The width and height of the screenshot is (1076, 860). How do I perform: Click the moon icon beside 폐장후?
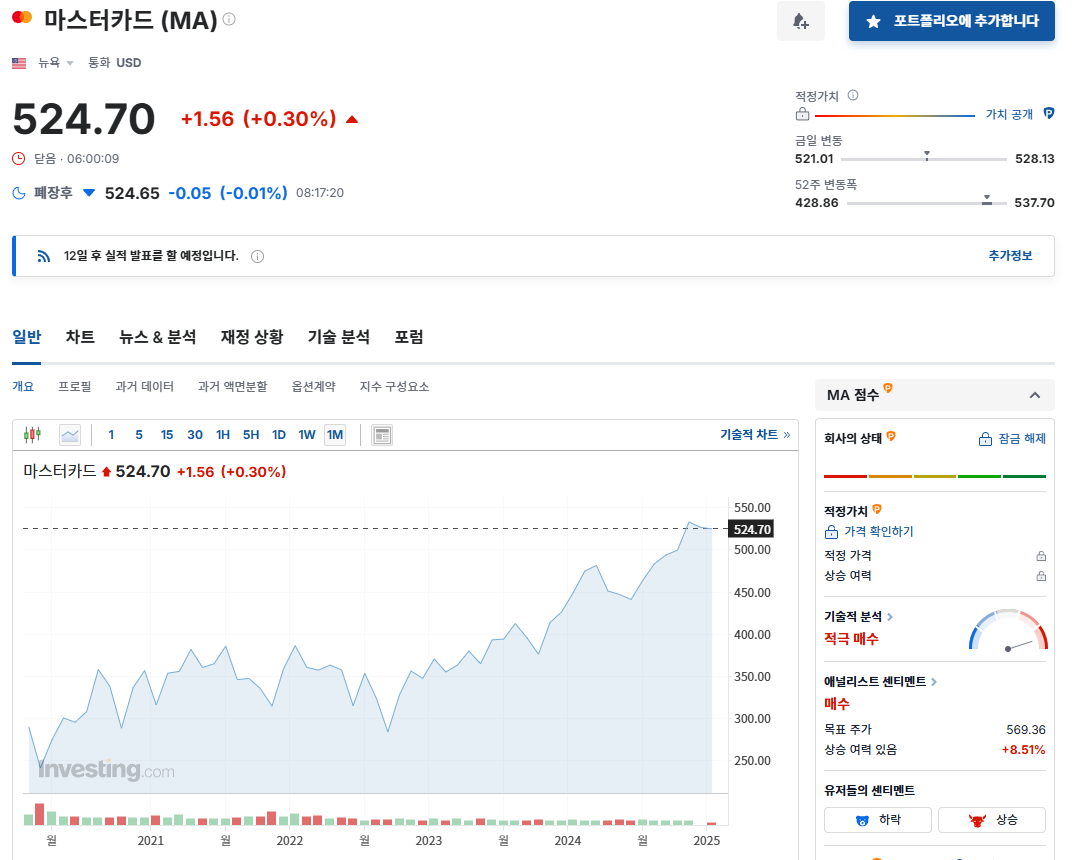19,193
